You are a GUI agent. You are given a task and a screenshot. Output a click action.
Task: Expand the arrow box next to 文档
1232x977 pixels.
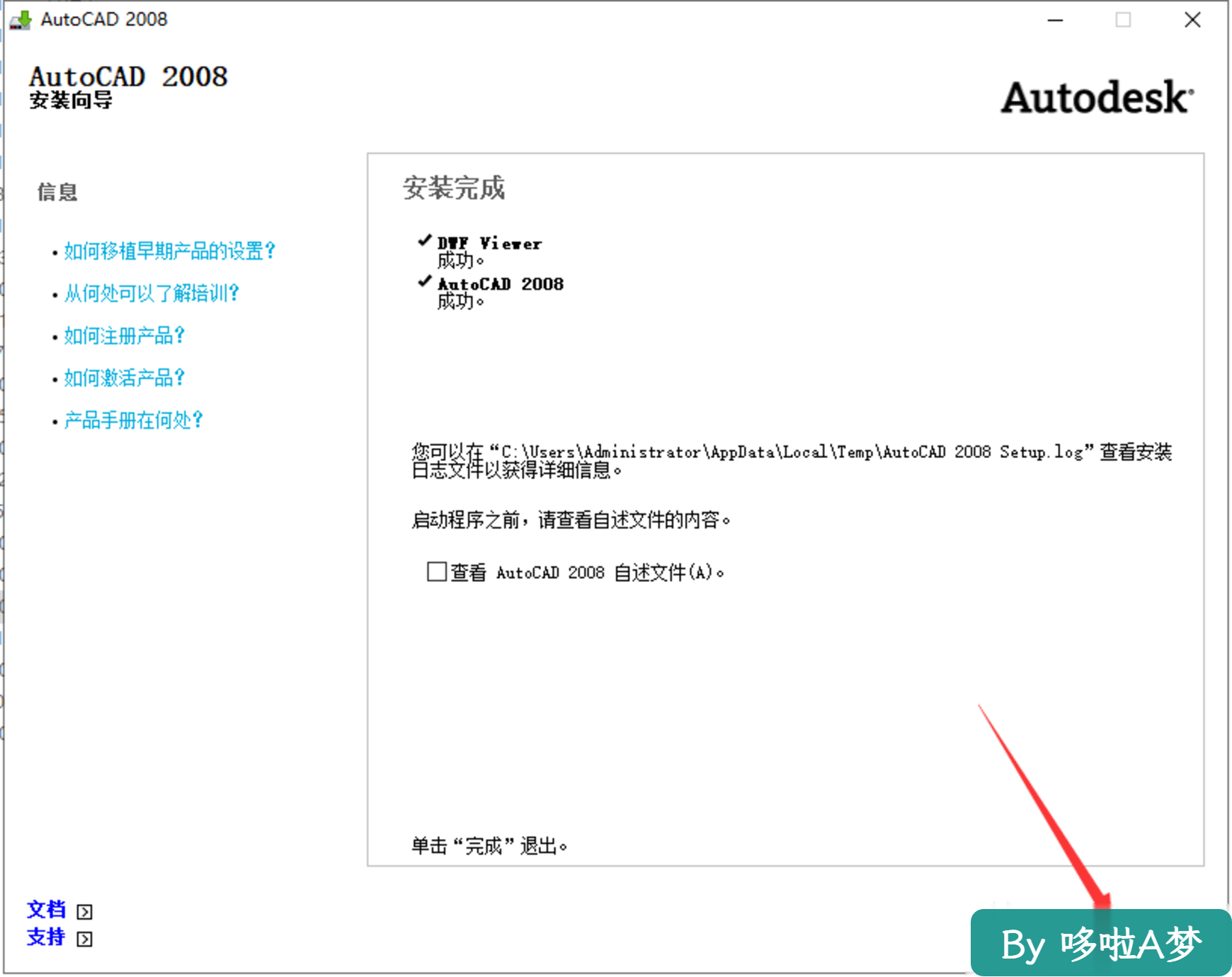pos(84,912)
